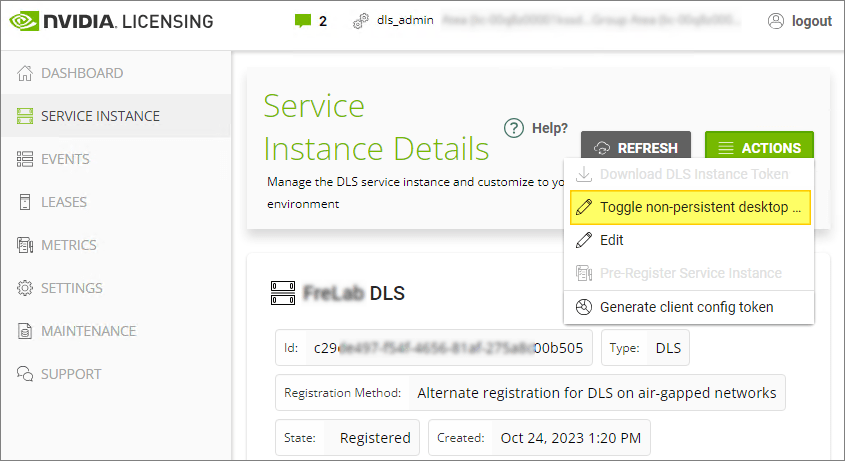Open the notifications chat bubble icon
845x461 pixels.
pos(303,20)
